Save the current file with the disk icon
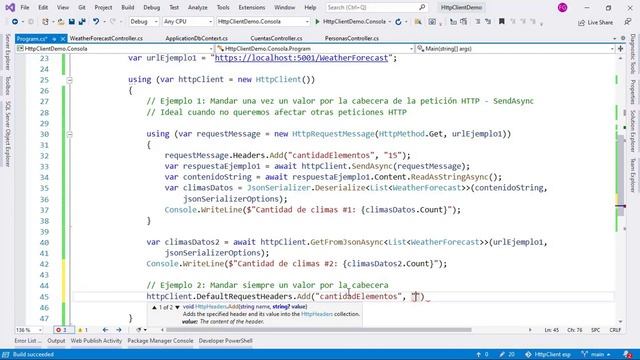The width and height of the screenshot is (640, 360). (x=71, y=22)
